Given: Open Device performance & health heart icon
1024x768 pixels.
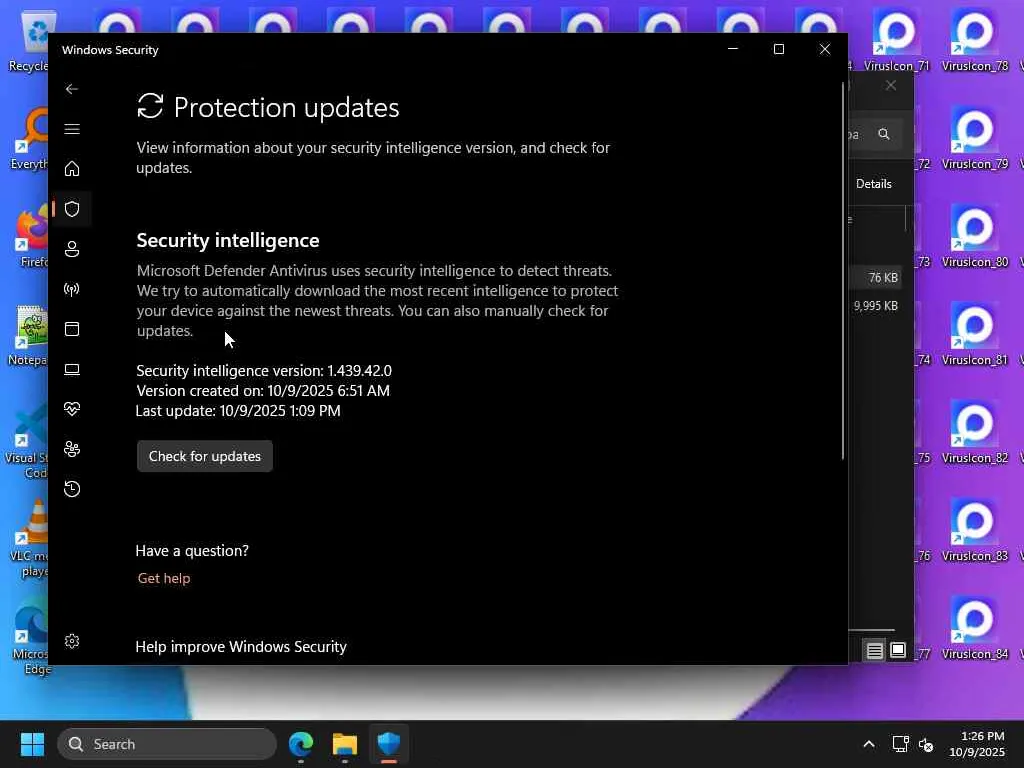Looking at the screenshot, I should point(72,409).
